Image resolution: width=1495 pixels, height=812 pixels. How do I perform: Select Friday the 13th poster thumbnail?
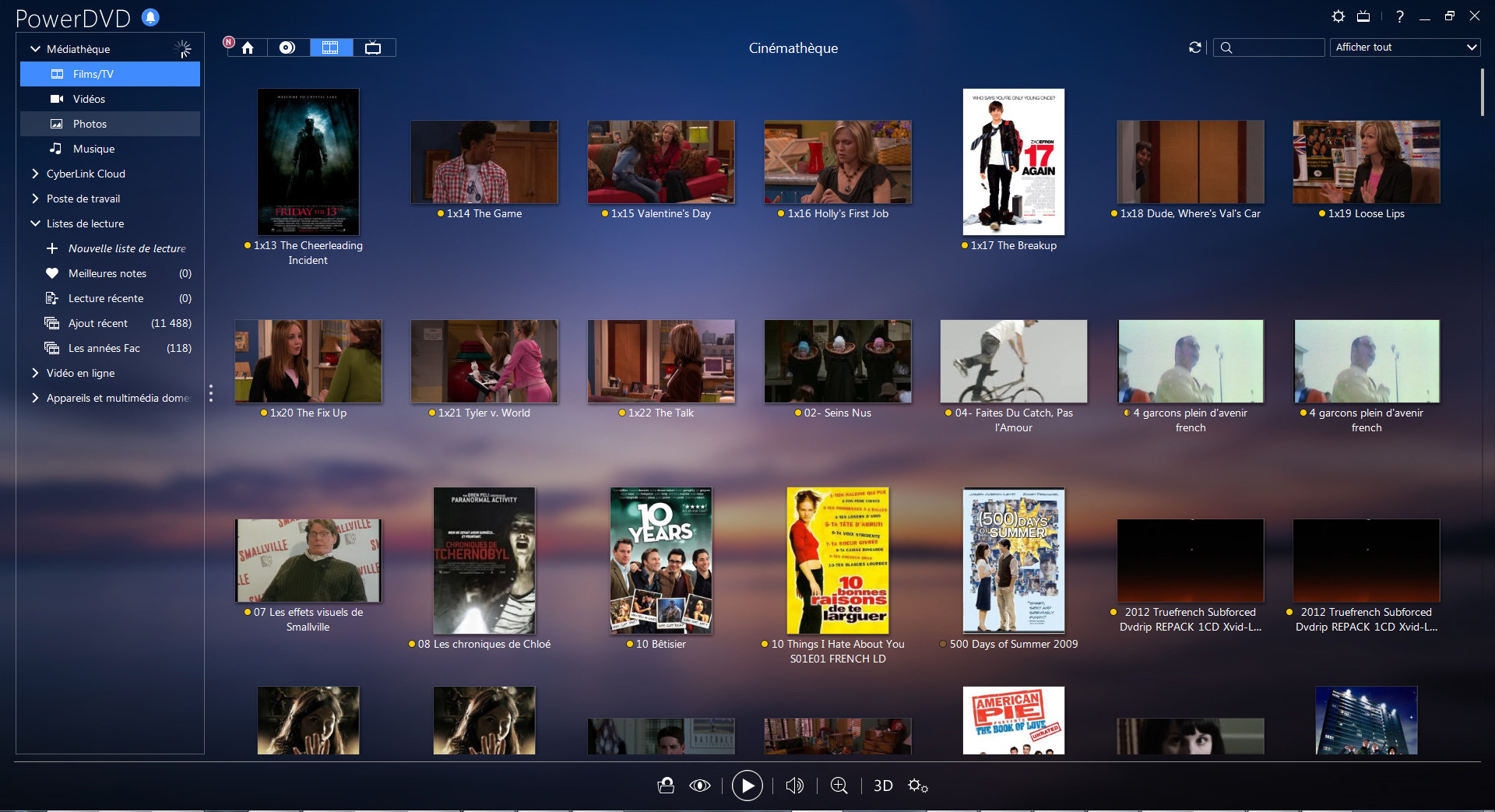(308, 162)
